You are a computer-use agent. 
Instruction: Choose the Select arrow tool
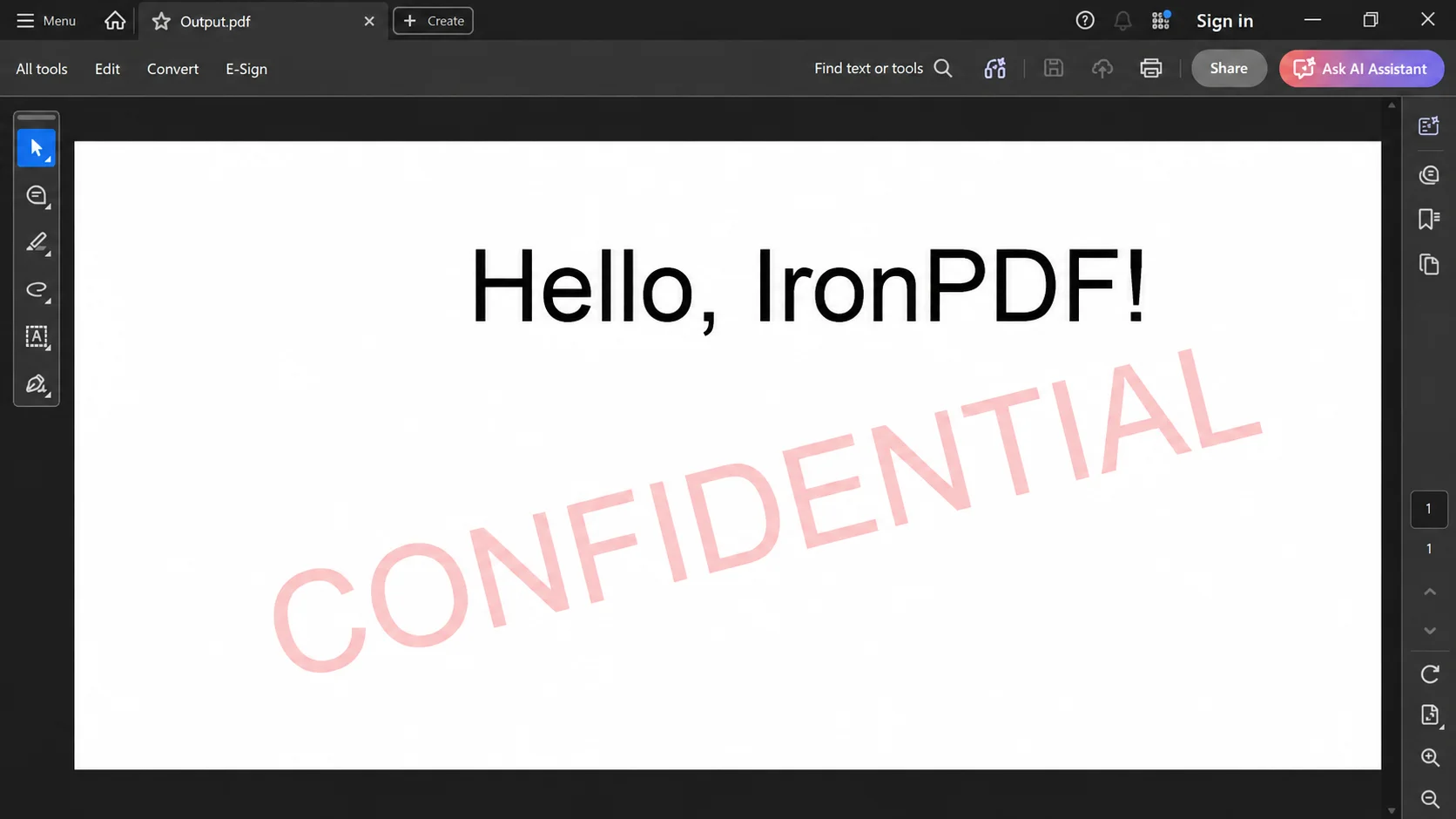[x=37, y=148]
